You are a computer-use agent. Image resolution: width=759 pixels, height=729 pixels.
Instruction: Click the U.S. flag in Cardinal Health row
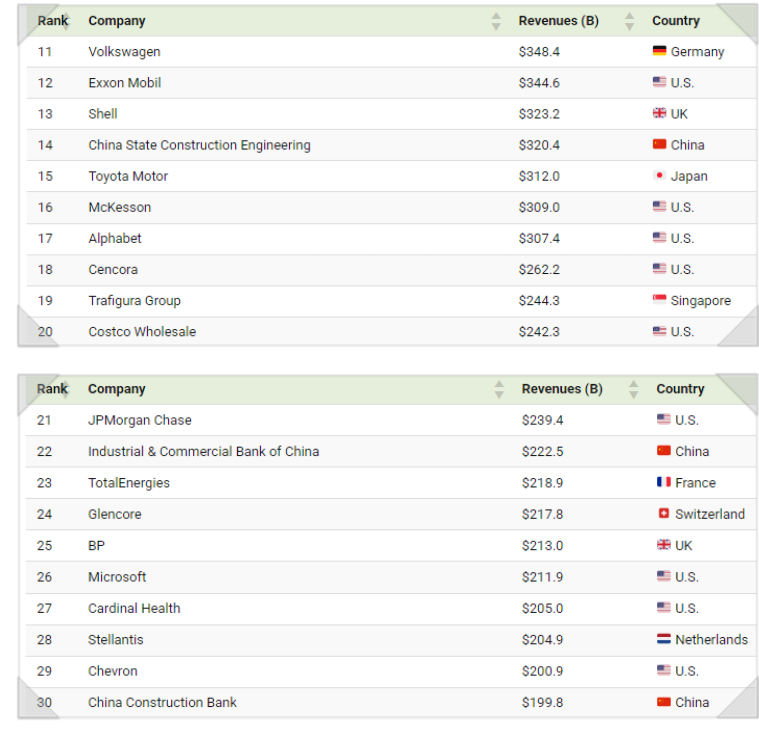[664, 607]
